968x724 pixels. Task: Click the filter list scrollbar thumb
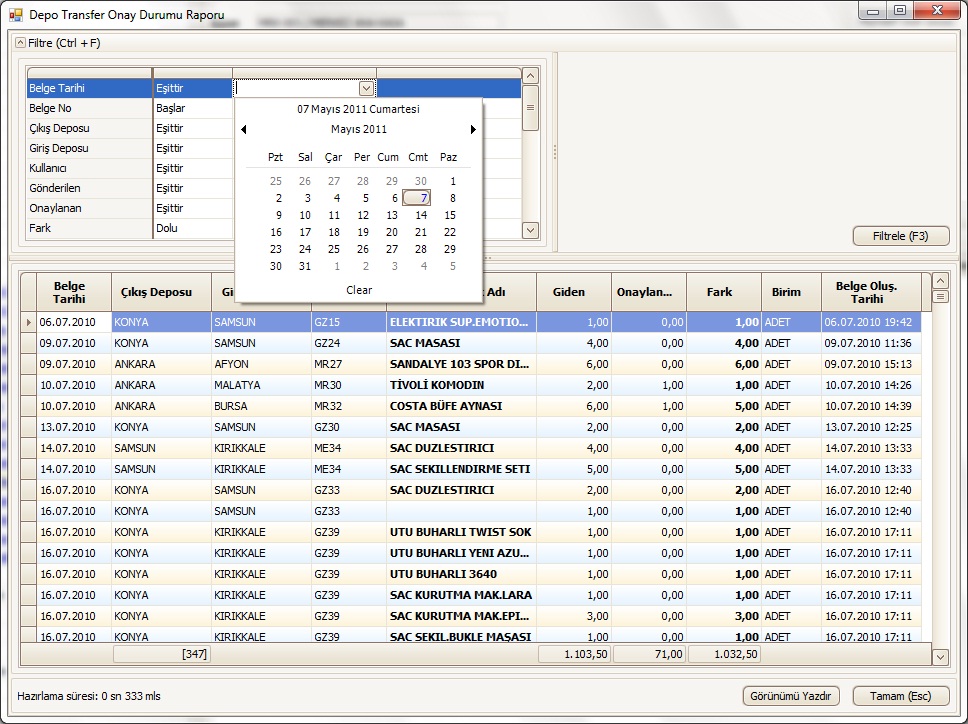tap(530, 108)
